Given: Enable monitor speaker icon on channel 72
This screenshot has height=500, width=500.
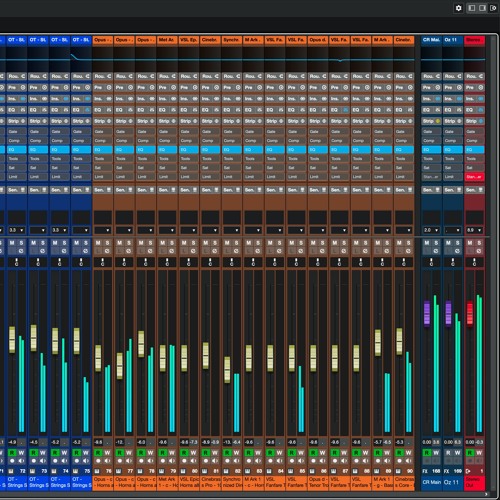Looking at the screenshot, I should [x=22, y=461].
